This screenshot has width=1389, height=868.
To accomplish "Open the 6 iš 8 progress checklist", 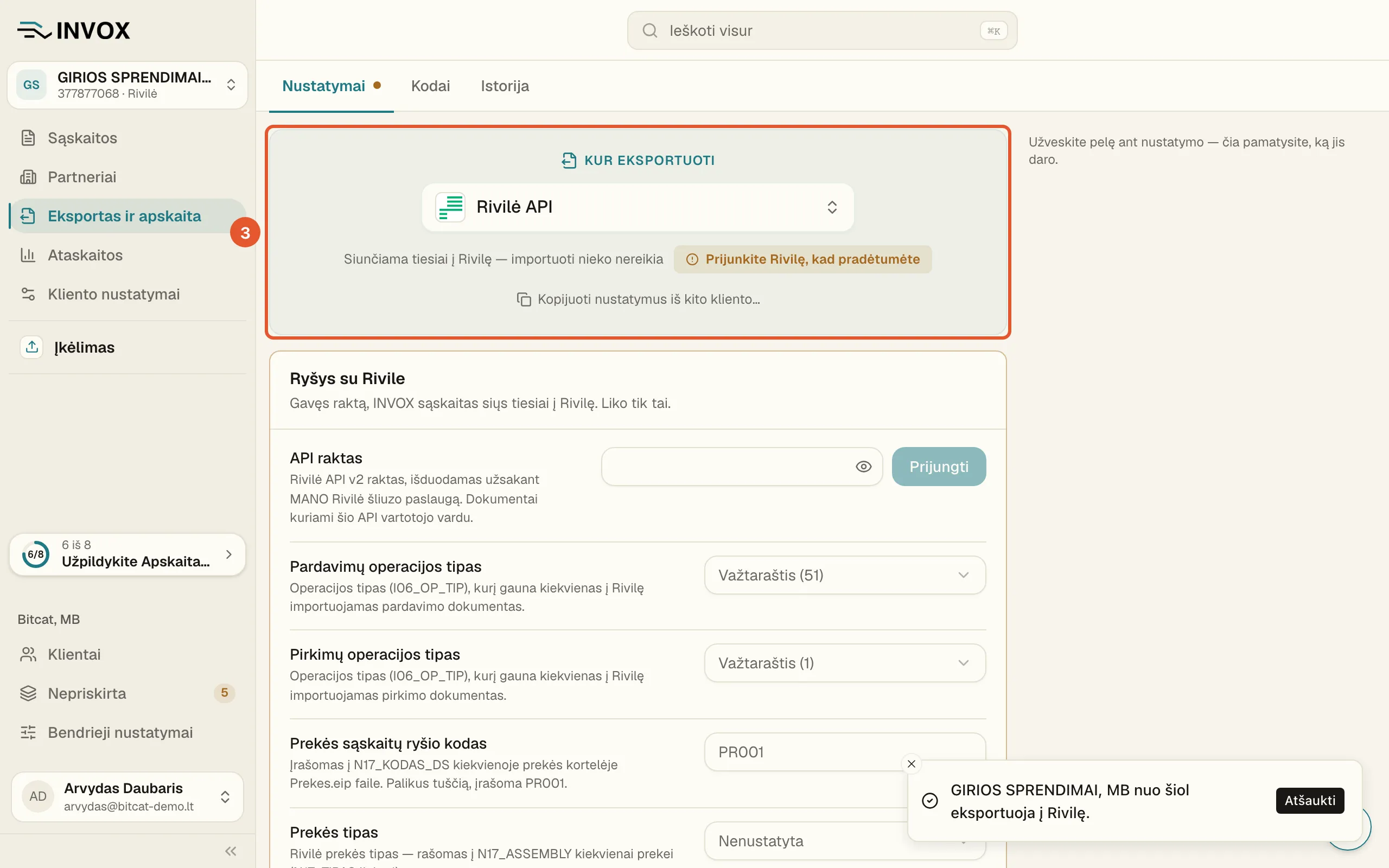I will (128, 554).
